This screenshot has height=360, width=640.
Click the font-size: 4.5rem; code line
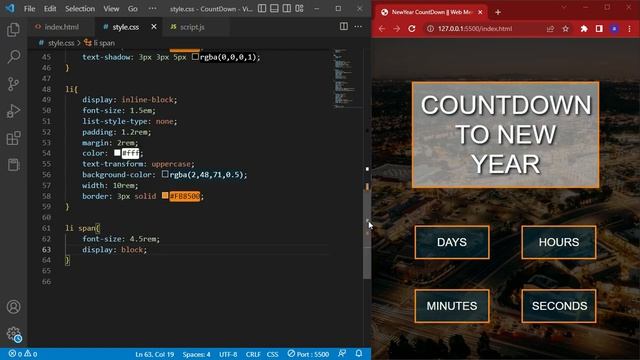click(121, 239)
